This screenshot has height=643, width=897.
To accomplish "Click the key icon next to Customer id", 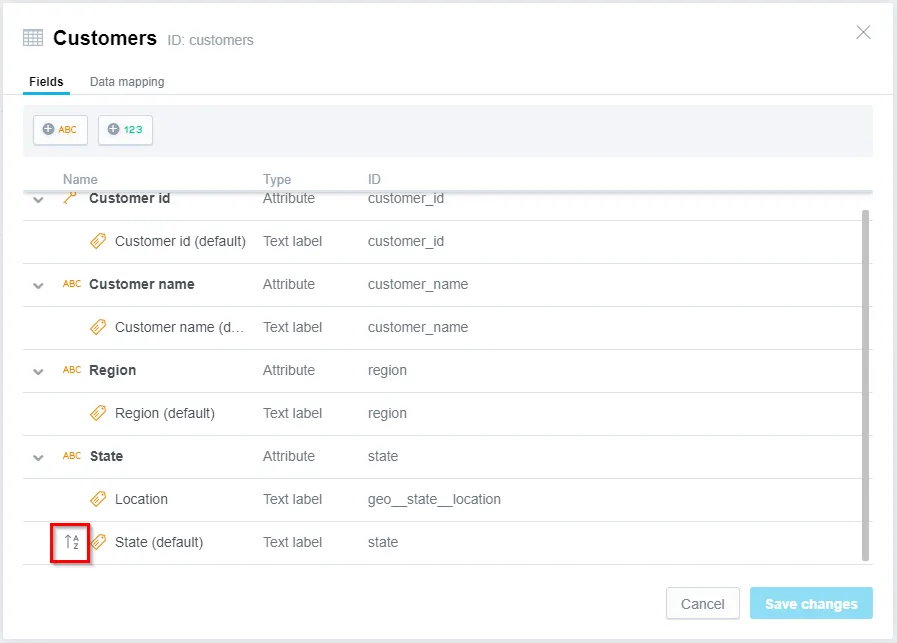I will 70,198.
